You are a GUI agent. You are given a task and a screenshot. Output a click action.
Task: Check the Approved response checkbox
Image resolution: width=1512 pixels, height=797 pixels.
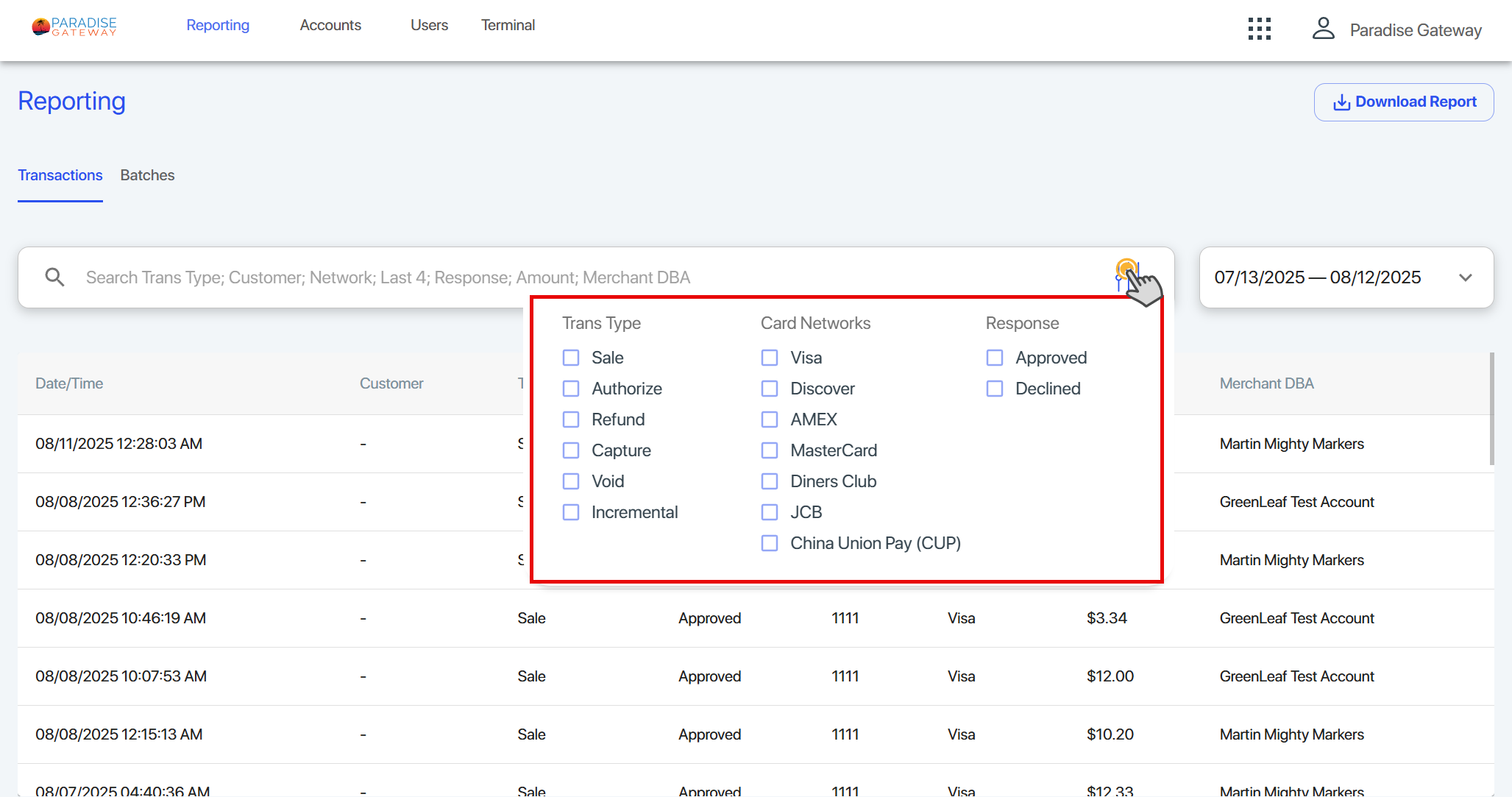coord(995,358)
